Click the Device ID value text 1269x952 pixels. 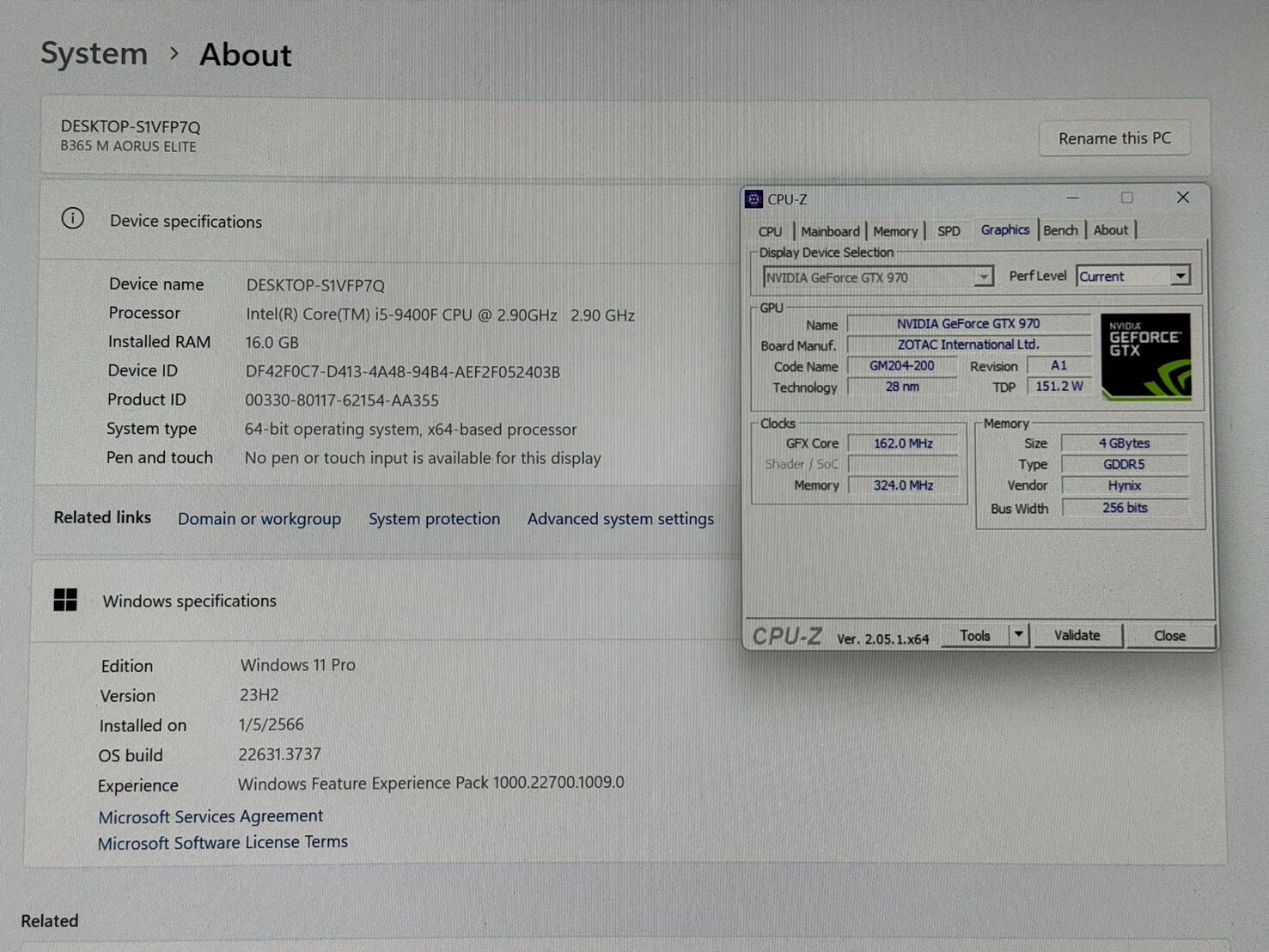tap(402, 372)
